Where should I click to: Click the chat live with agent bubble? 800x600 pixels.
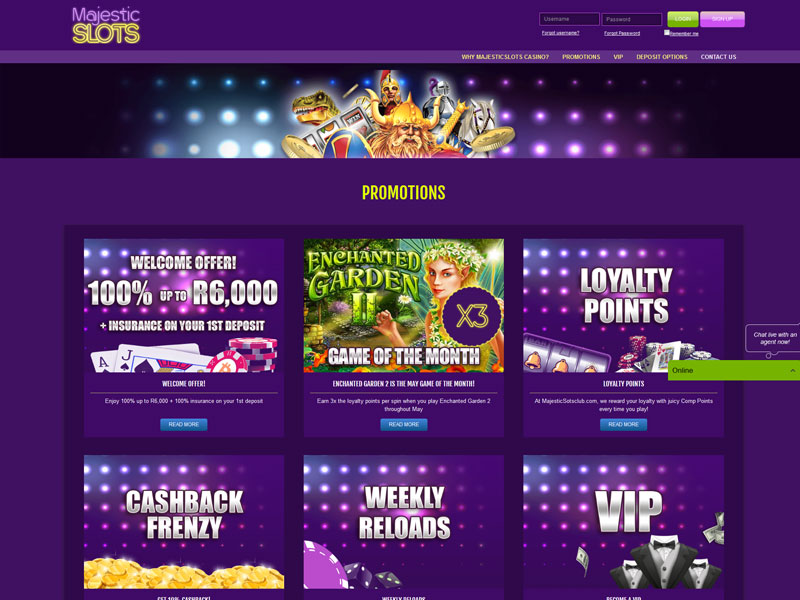pyautogui.click(x=773, y=339)
